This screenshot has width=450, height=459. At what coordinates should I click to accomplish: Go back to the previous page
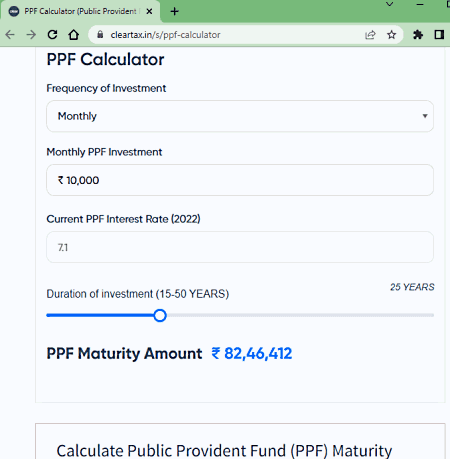(10, 35)
